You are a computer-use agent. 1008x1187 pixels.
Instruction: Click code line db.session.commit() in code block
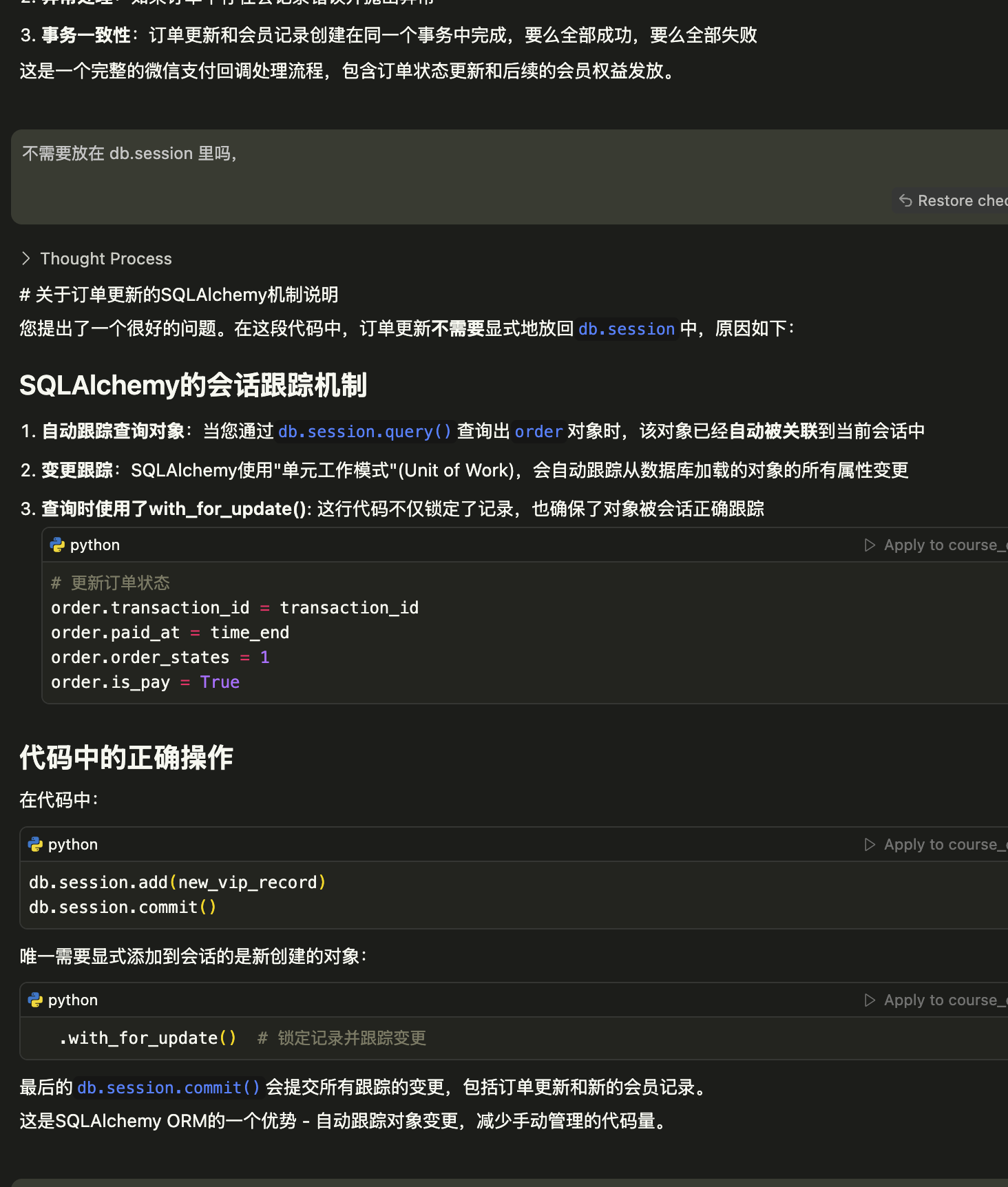[123, 907]
